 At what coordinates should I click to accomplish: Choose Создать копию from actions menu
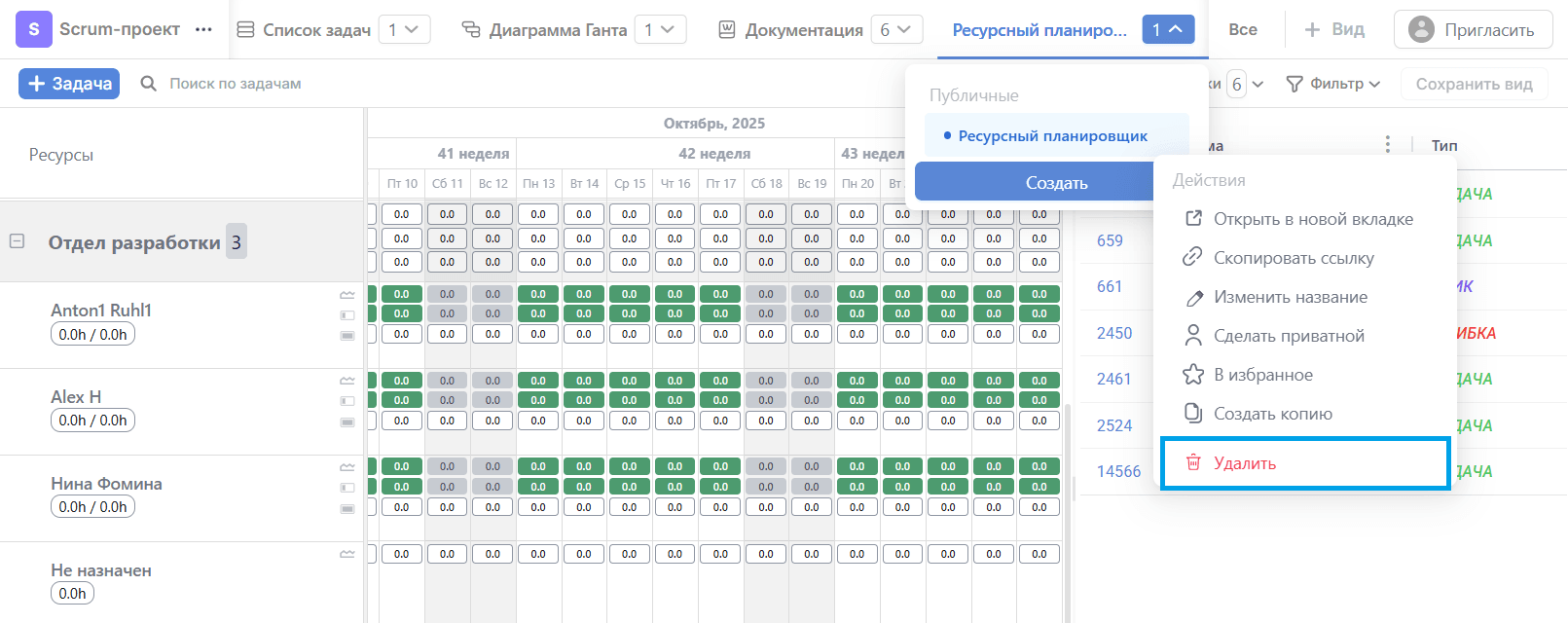pyautogui.click(x=1272, y=414)
